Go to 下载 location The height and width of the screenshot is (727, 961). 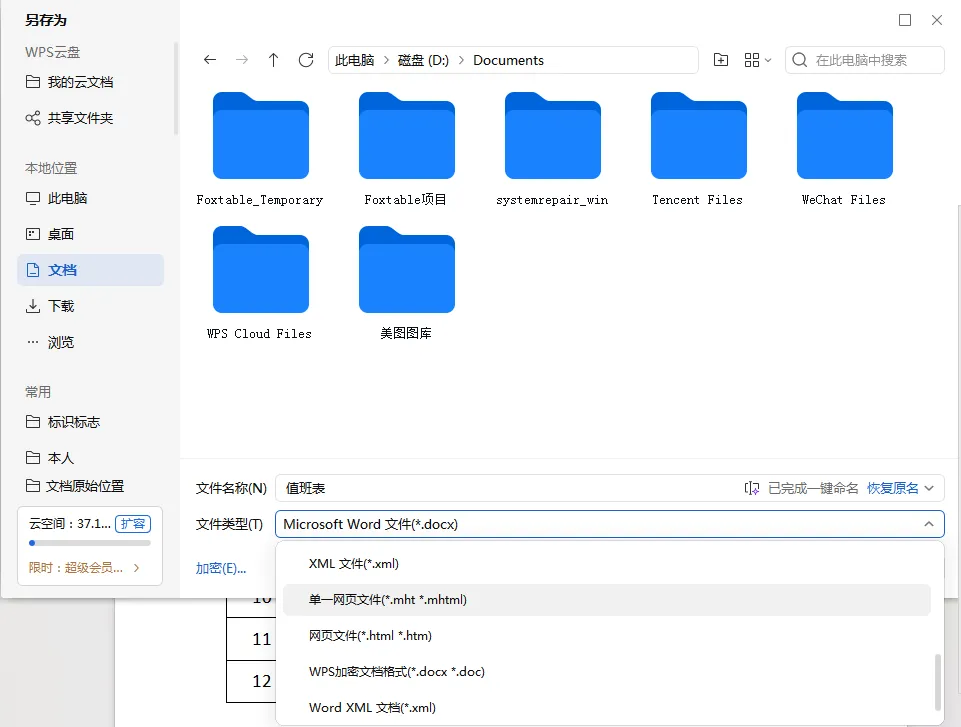tap(91, 306)
